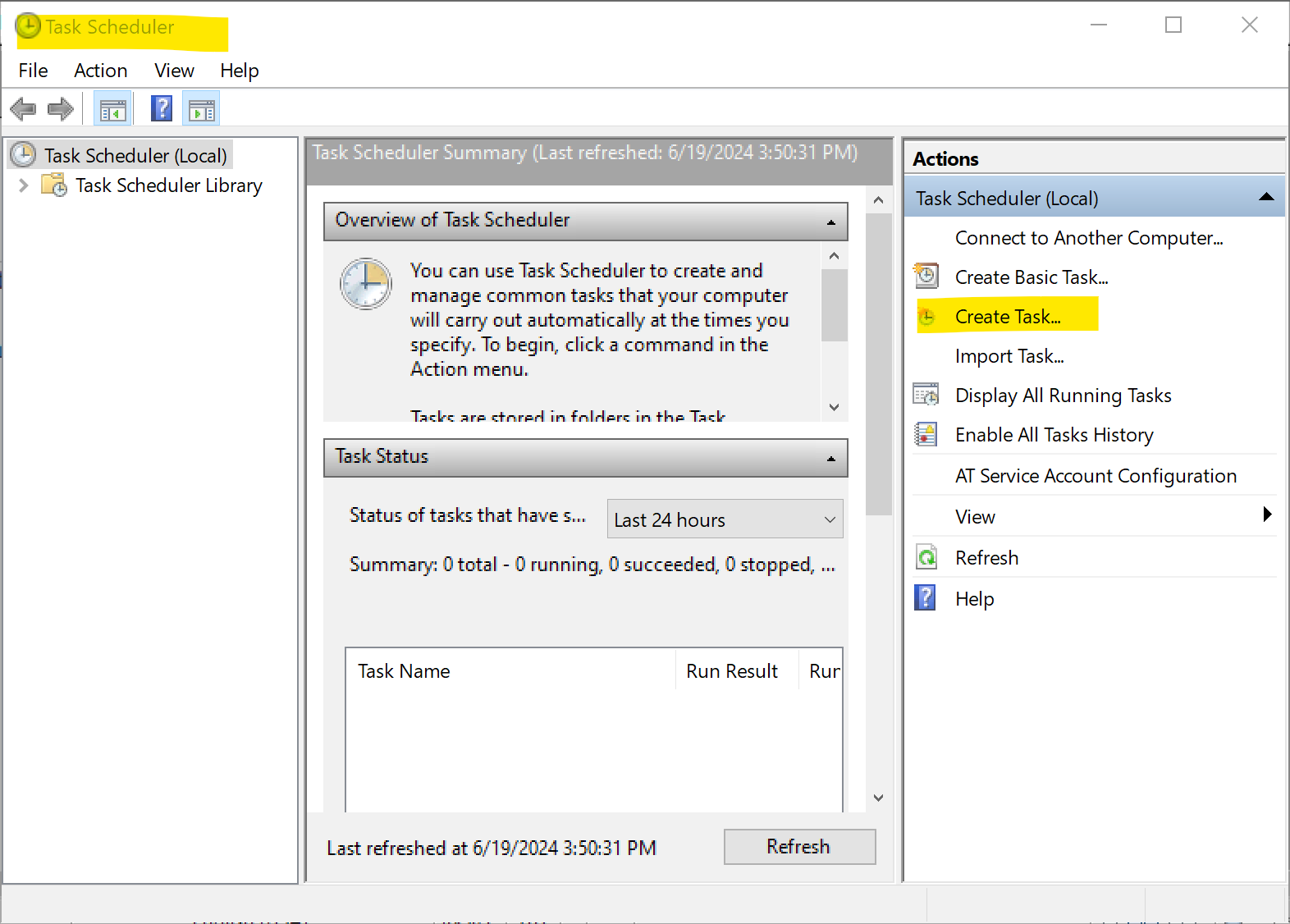The width and height of the screenshot is (1290, 924).
Task: Toggle the Show/Hide Action Pane toolbar icon
Action: point(201,109)
